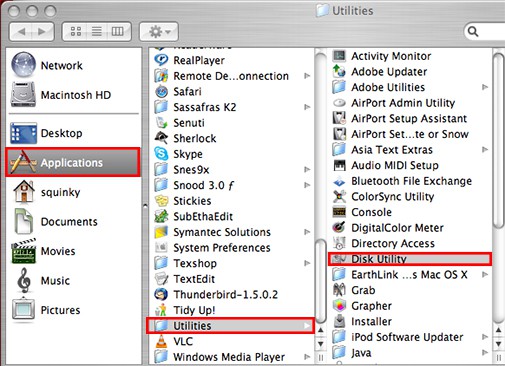Screen dimensions: 505x366
Task: Click the Applications sidebar icon
Action: coord(23,163)
